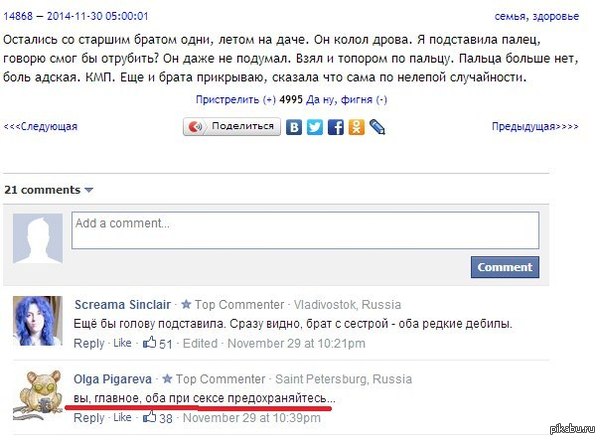
Task: Click the Поделиться share button
Action: 232,127
